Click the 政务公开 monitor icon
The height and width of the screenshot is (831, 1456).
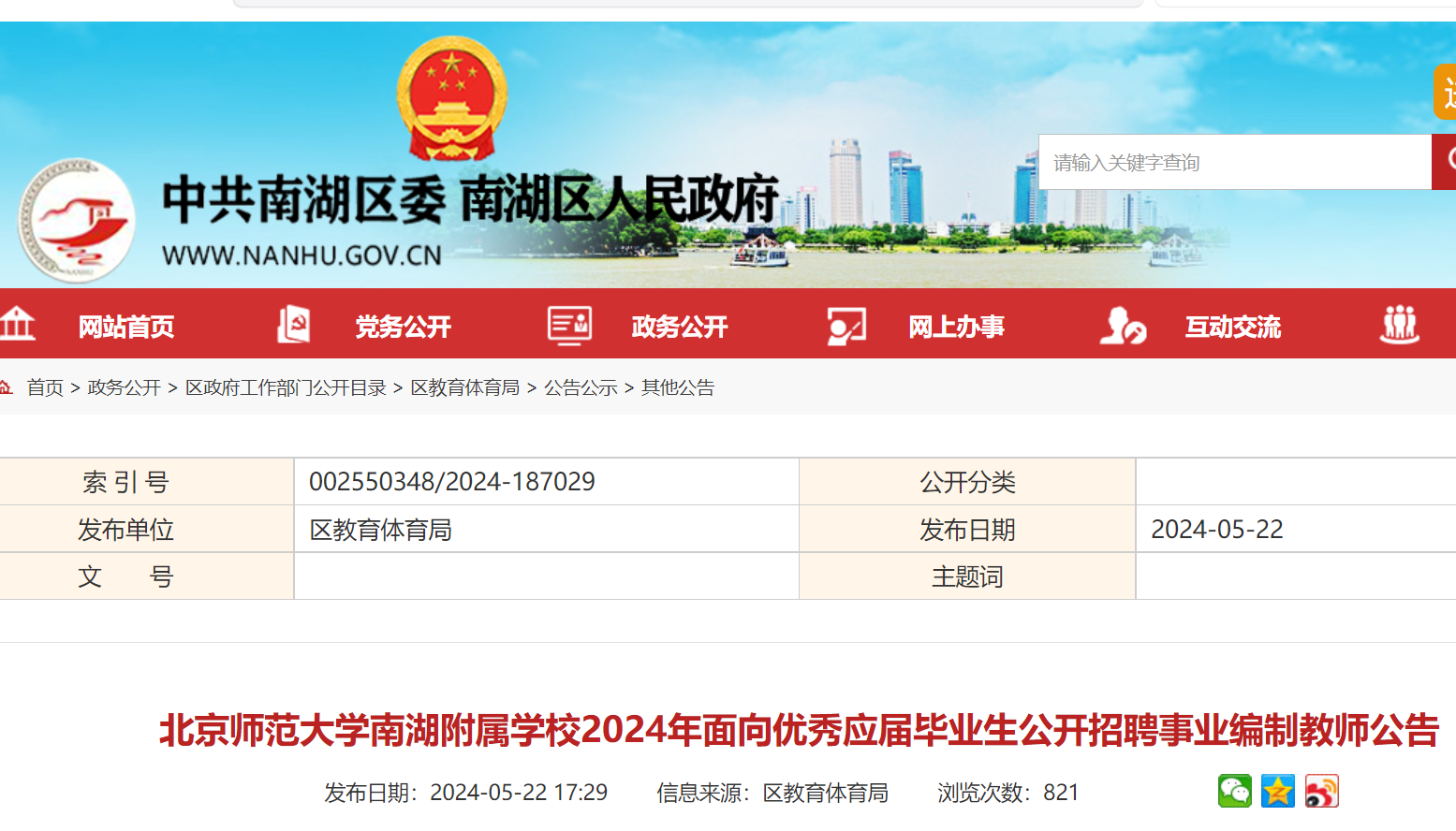coord(569,325)
